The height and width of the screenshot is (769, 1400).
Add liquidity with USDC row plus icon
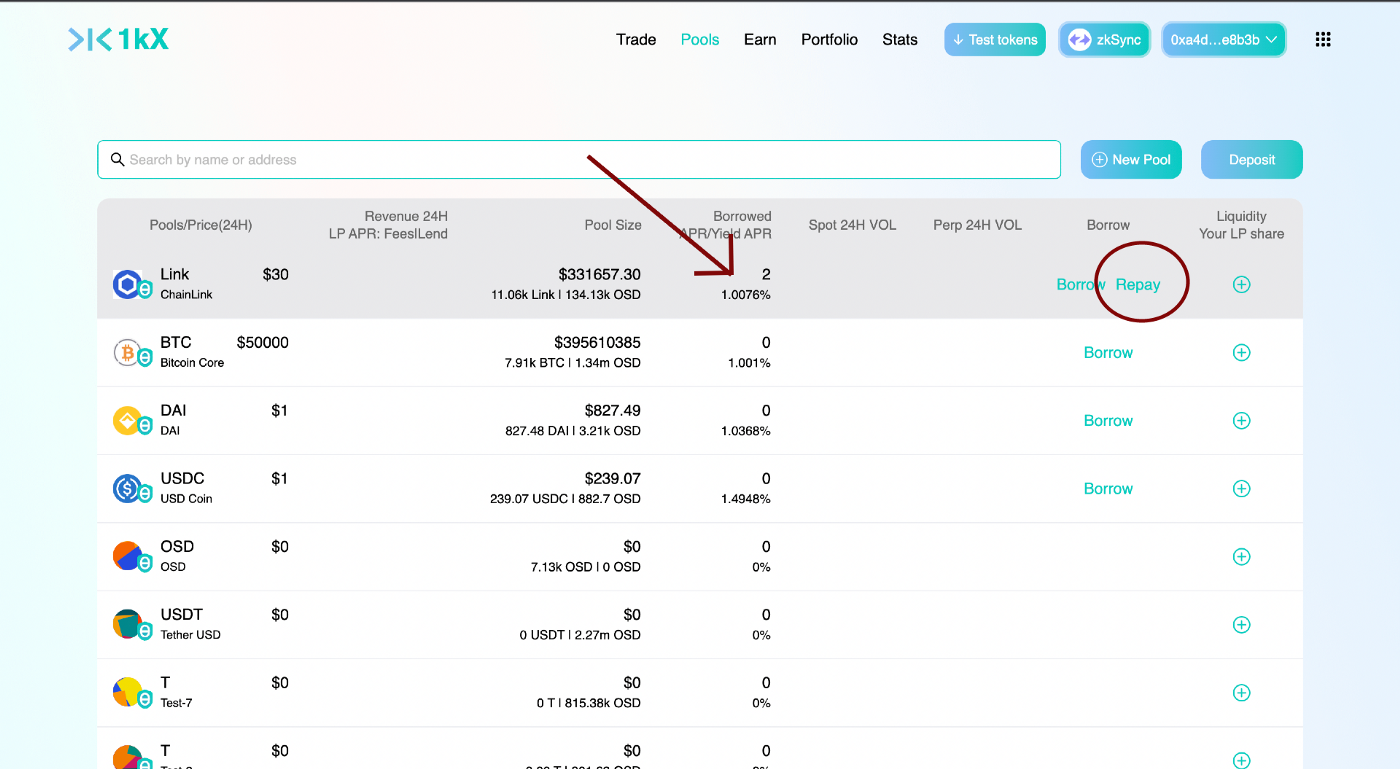coord(1241,488)
